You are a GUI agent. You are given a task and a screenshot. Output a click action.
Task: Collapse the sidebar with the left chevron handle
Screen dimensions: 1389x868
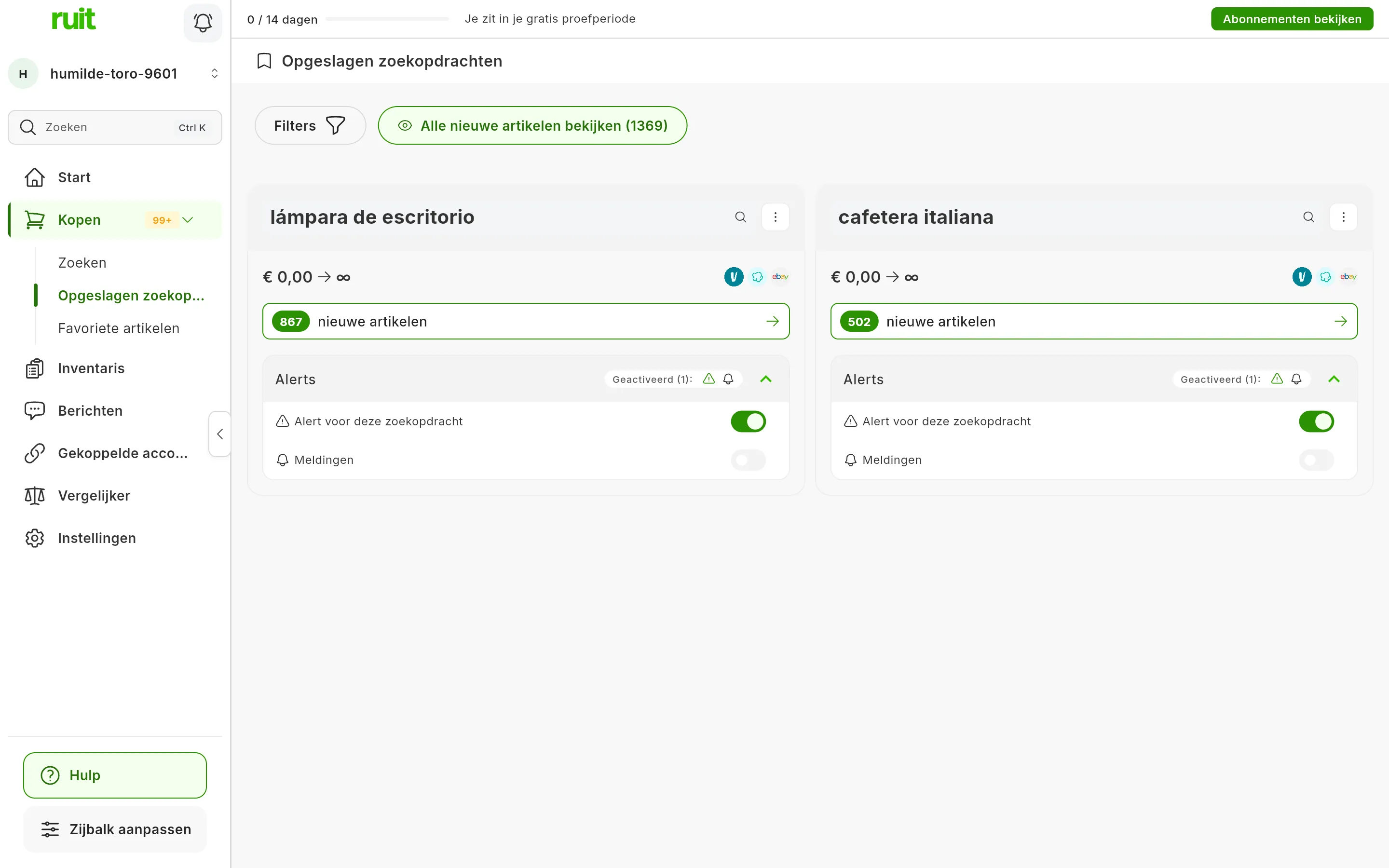(x=219, y=434)
